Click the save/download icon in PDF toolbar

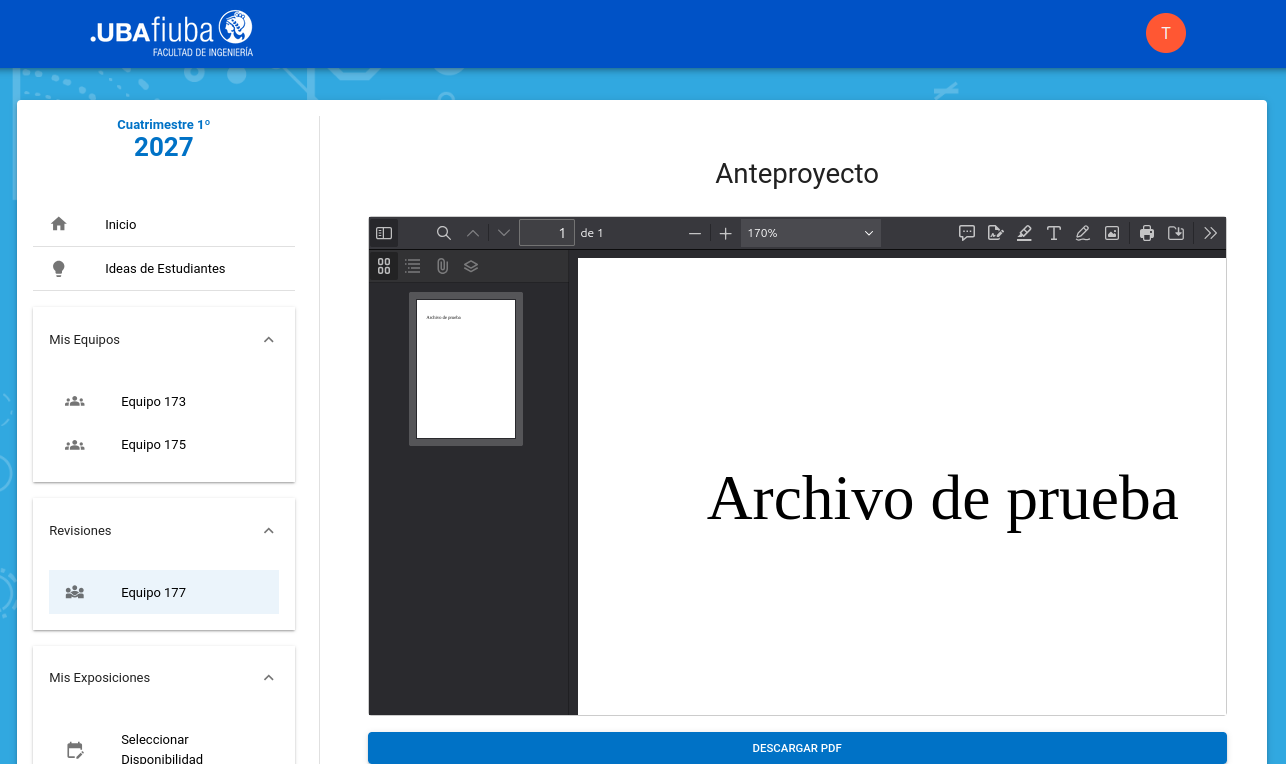(x=1177, y=233)
